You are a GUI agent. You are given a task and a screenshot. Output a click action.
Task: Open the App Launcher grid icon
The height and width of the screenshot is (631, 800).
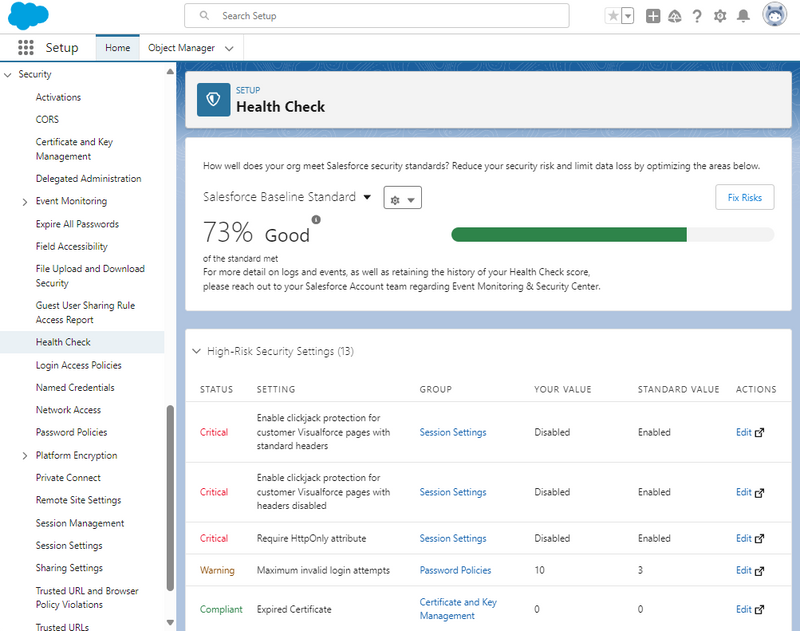coord(26,47)
